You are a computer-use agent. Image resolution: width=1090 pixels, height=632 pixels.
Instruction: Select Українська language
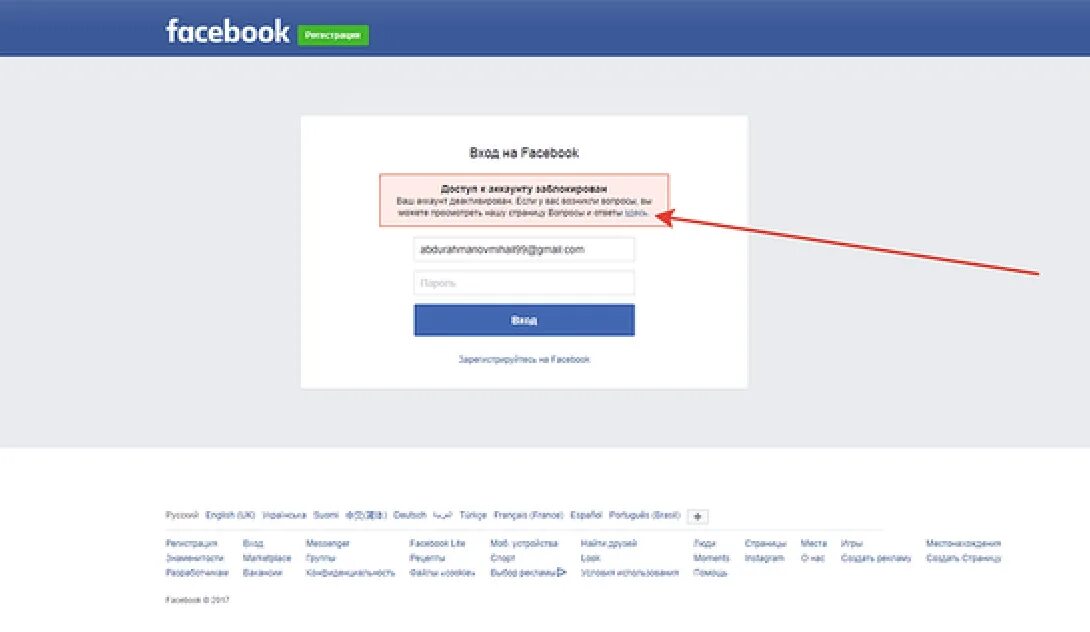284,515
